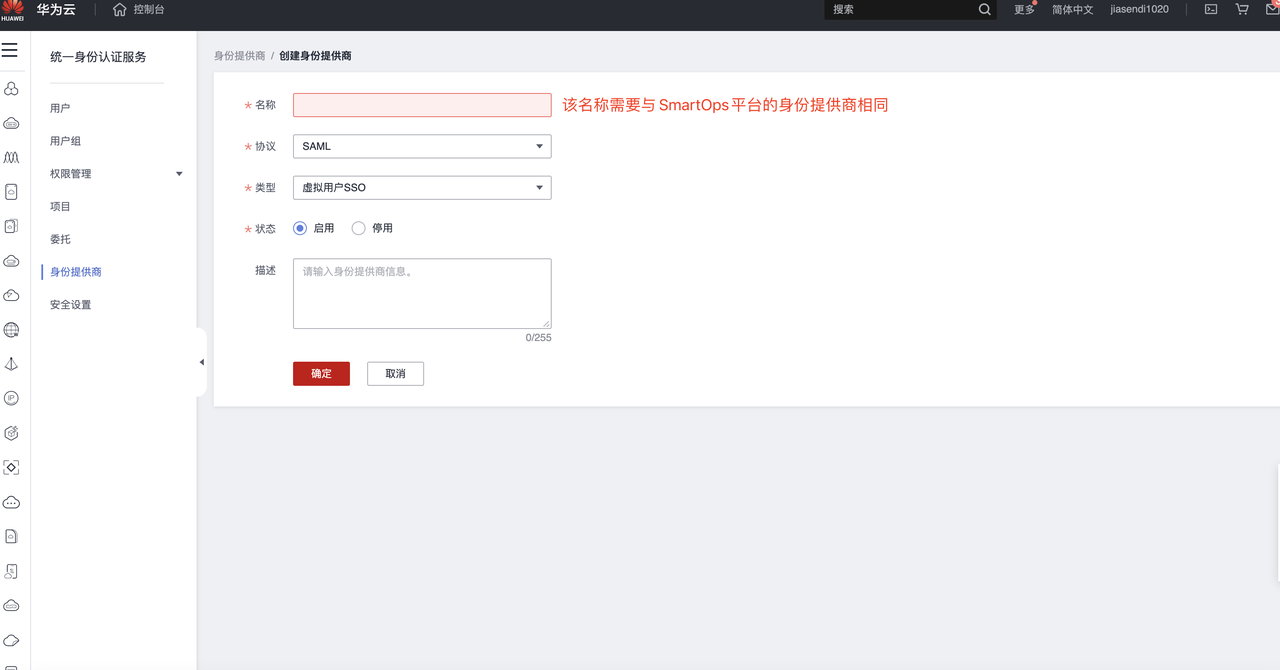This screenshot has width=1280, height=670.
Task: Click the circled IP sidebar icon
Action: coord(11,398)
